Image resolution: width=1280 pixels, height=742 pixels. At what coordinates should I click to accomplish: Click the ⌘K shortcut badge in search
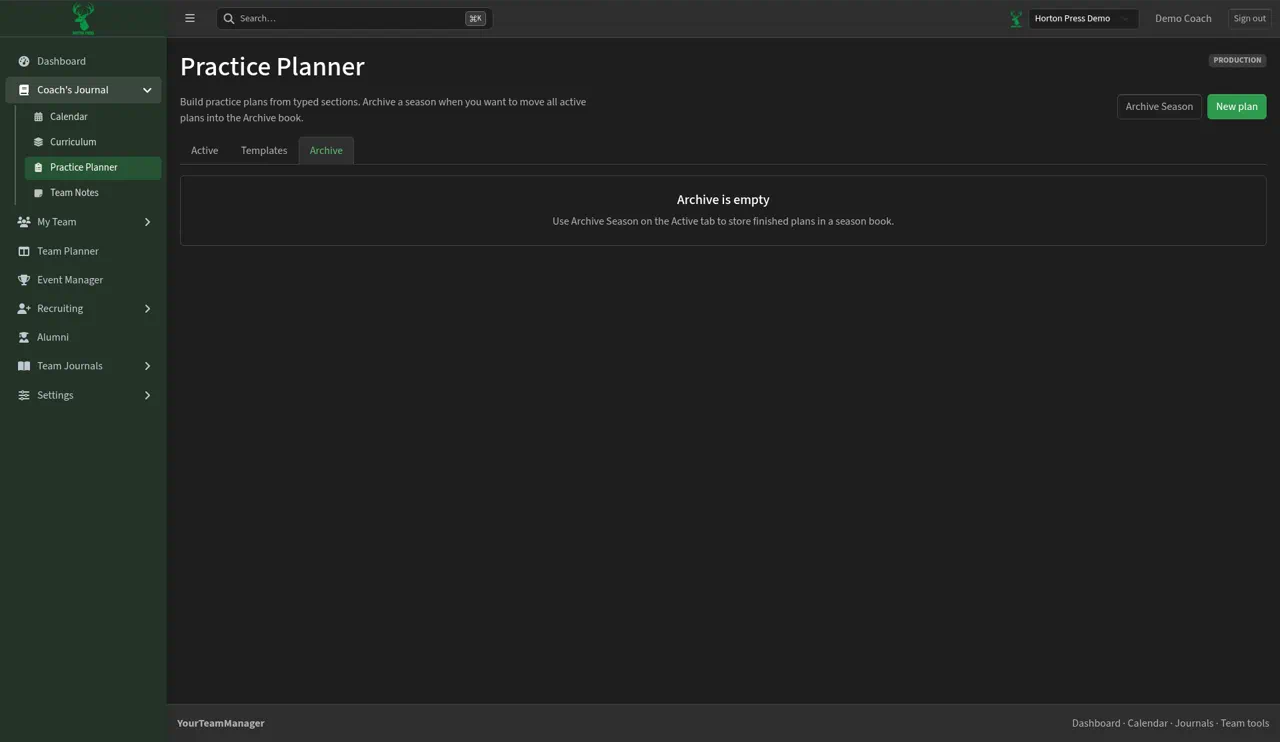click(475, 18)
